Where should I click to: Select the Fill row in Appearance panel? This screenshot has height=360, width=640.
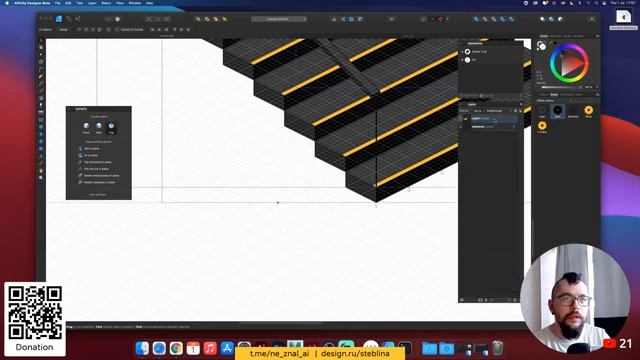[490, 60]
